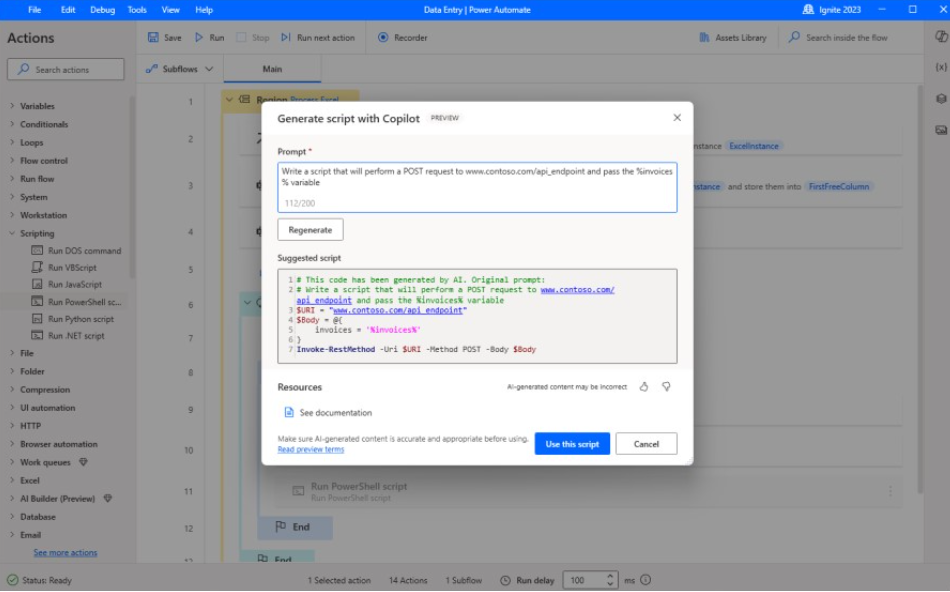950x592 pixels.
Task: Click inside the Prompt text box
Action: 477,187
